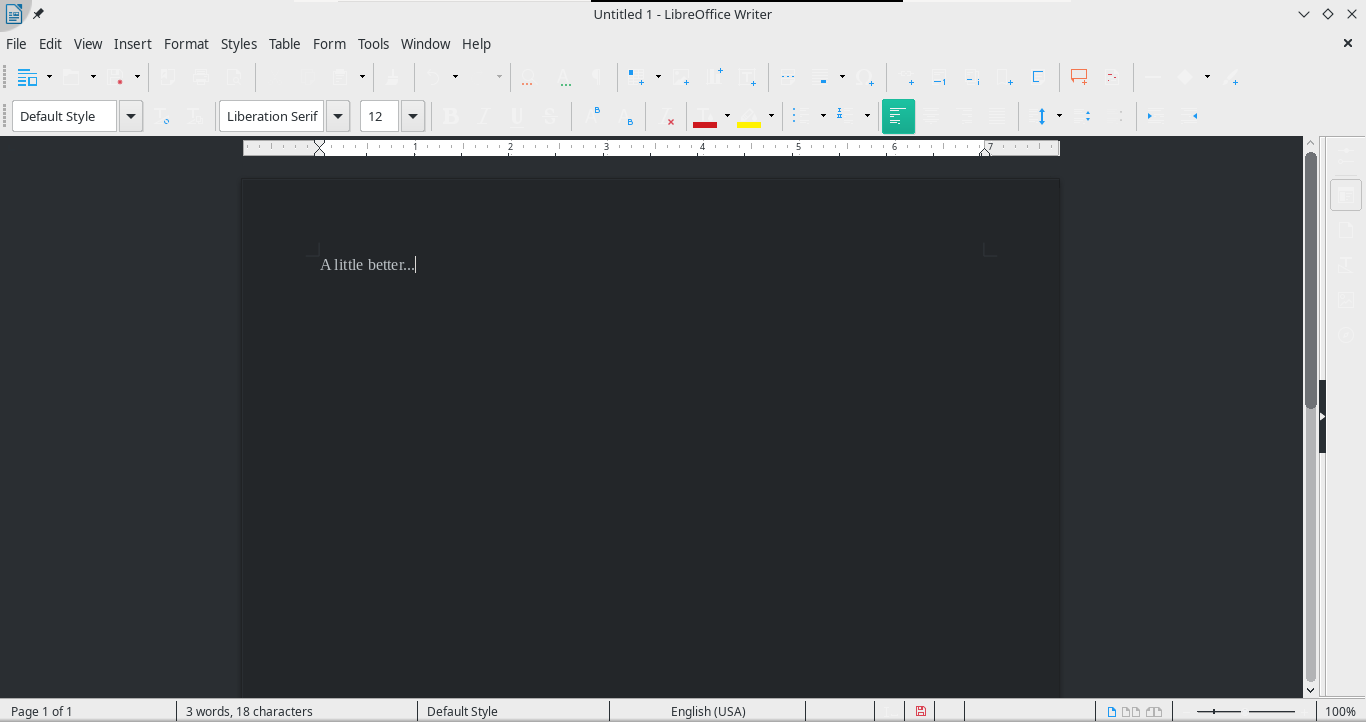Insert a table from the toolbar
Screen dimensions: 1366x722
click(635, 77)
